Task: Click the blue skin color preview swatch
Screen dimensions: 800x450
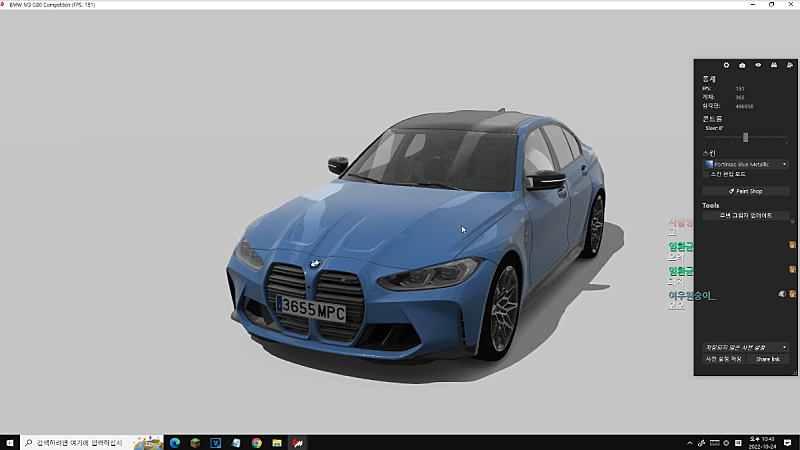Action: (x=709, y=164)
